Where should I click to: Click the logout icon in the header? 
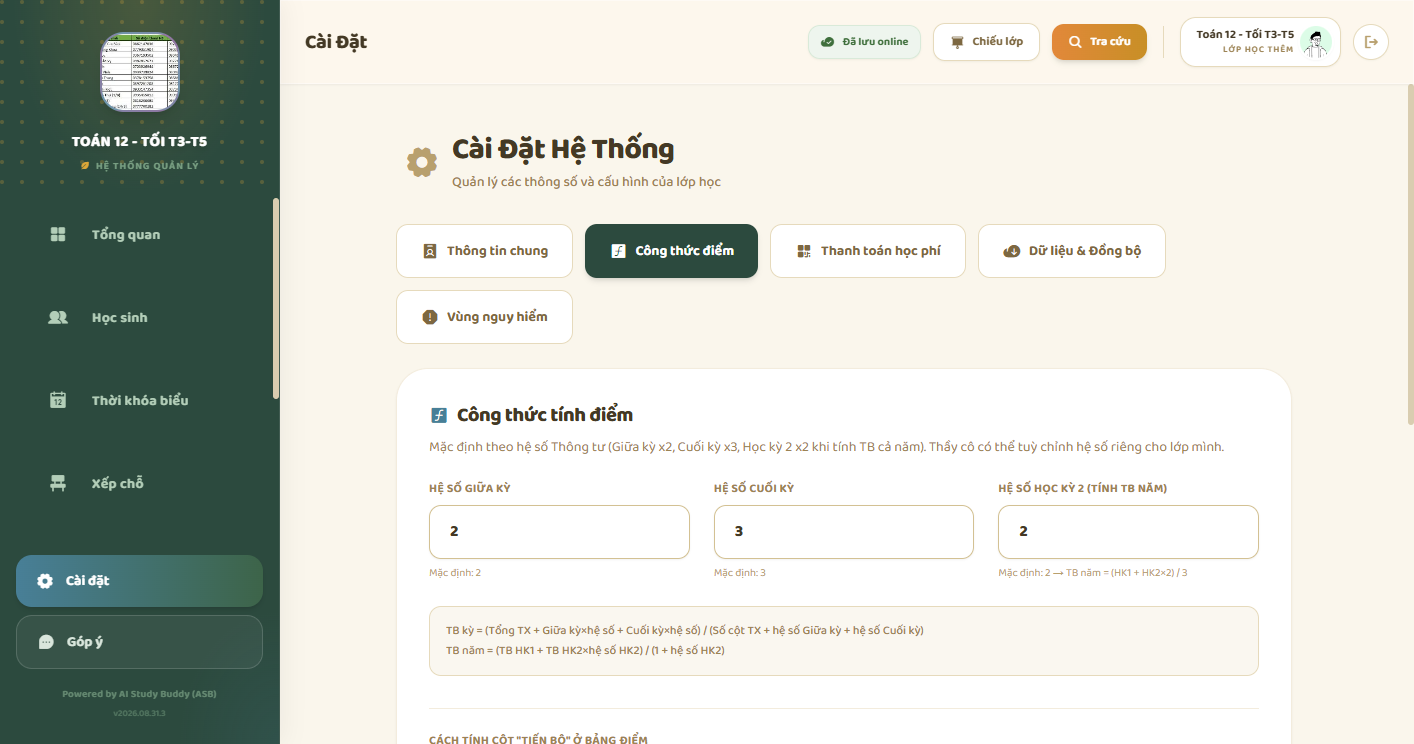[1371, 42]
